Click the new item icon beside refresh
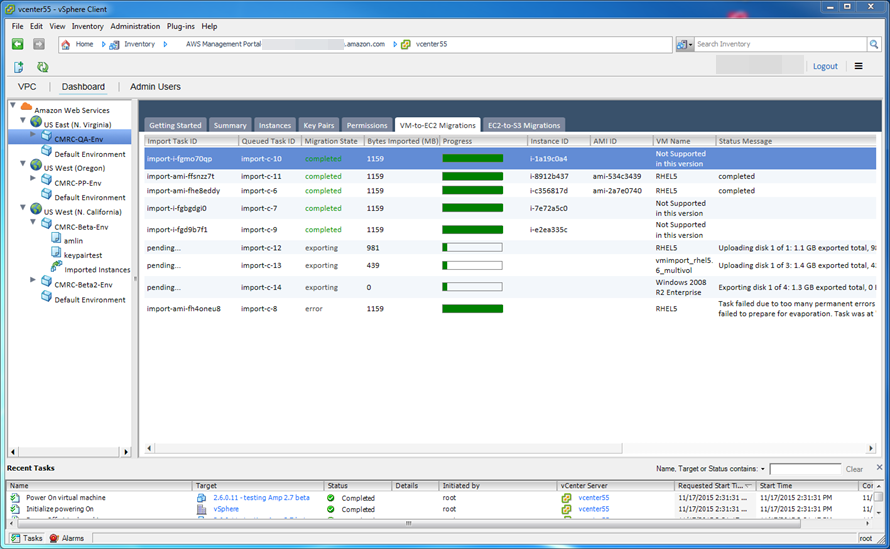 coord(18,67)
